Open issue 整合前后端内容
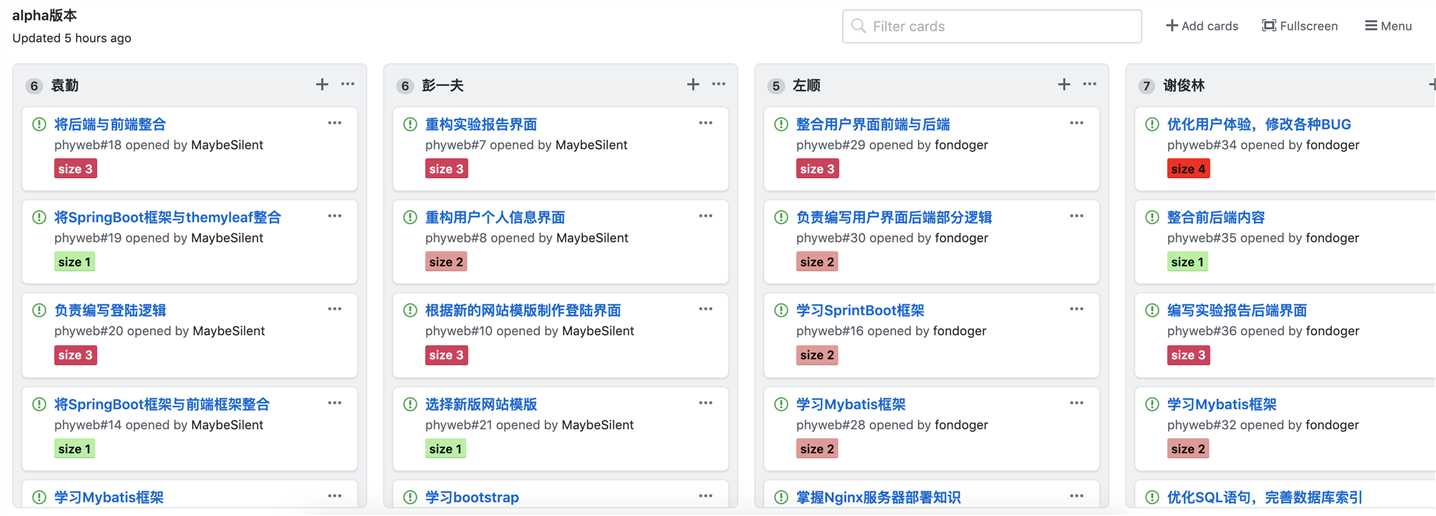Screen dimensions: 1436x516 1216,217
